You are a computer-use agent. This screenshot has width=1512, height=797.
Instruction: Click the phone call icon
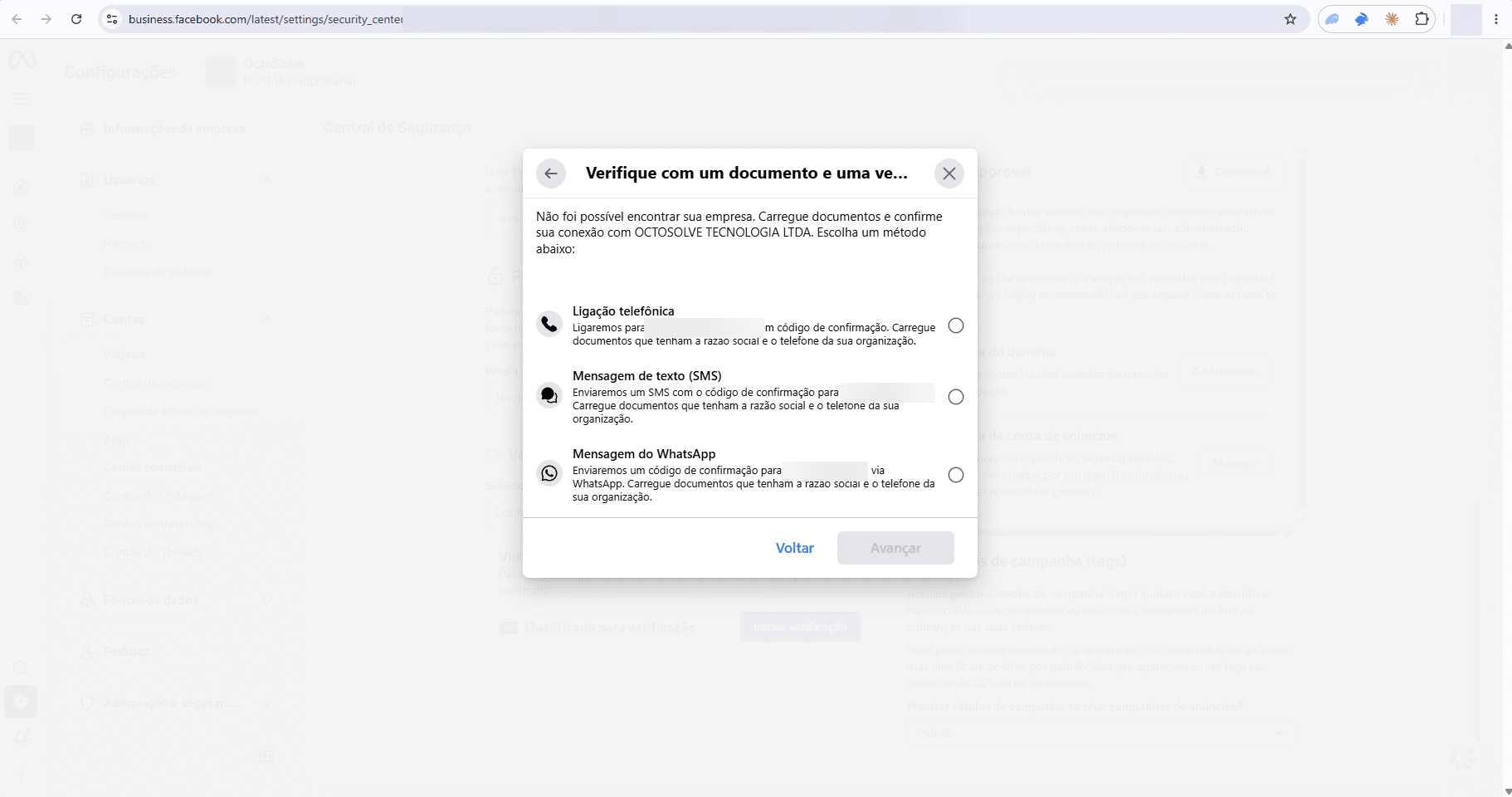coord(549,324)
